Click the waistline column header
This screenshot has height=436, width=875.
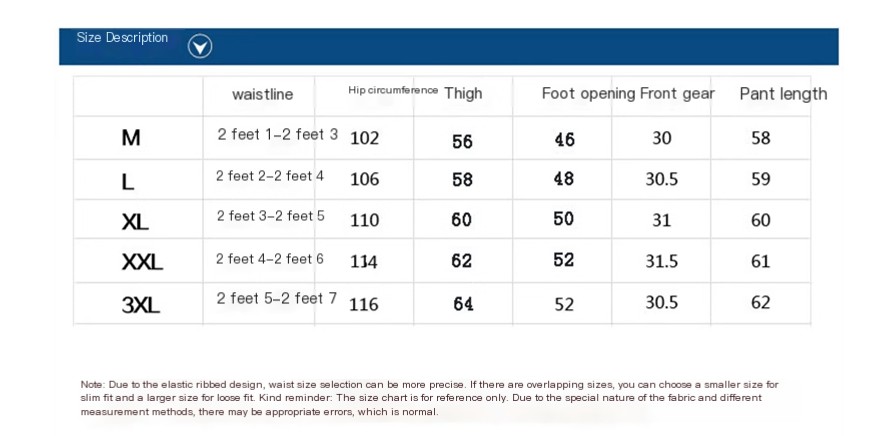pos(262,94)
